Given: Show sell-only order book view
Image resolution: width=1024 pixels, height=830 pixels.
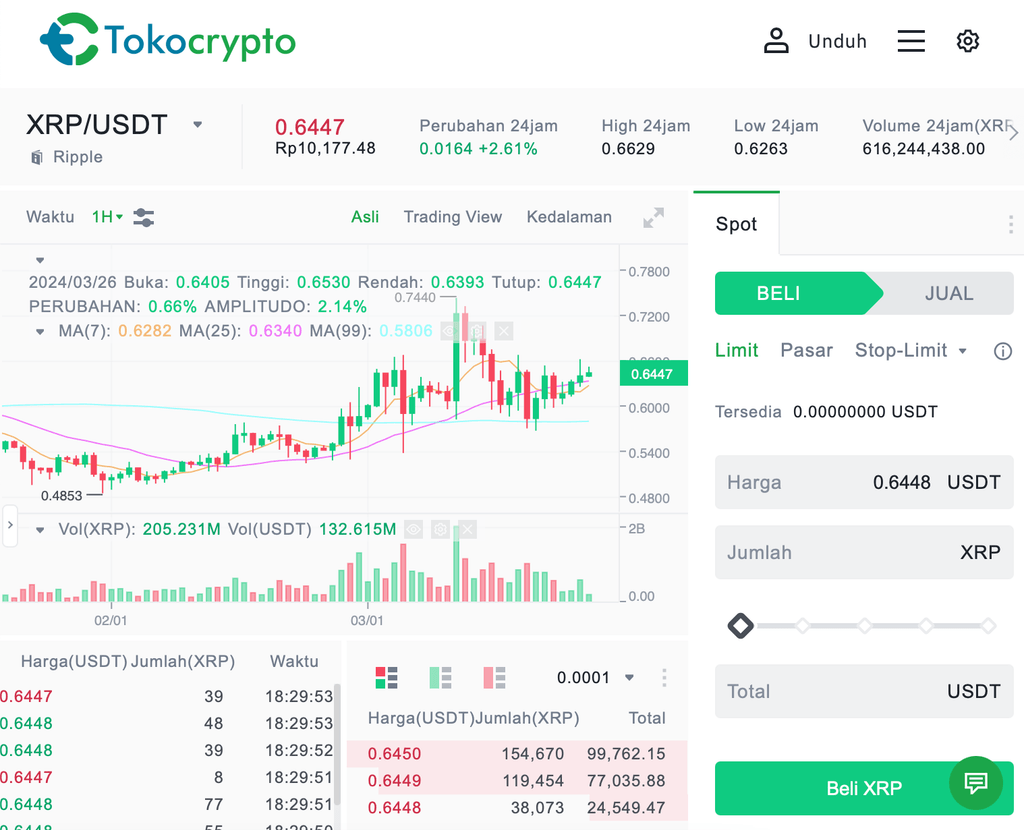Looking at the screenshot, I should pyautogui.click(x=494, y=678).
